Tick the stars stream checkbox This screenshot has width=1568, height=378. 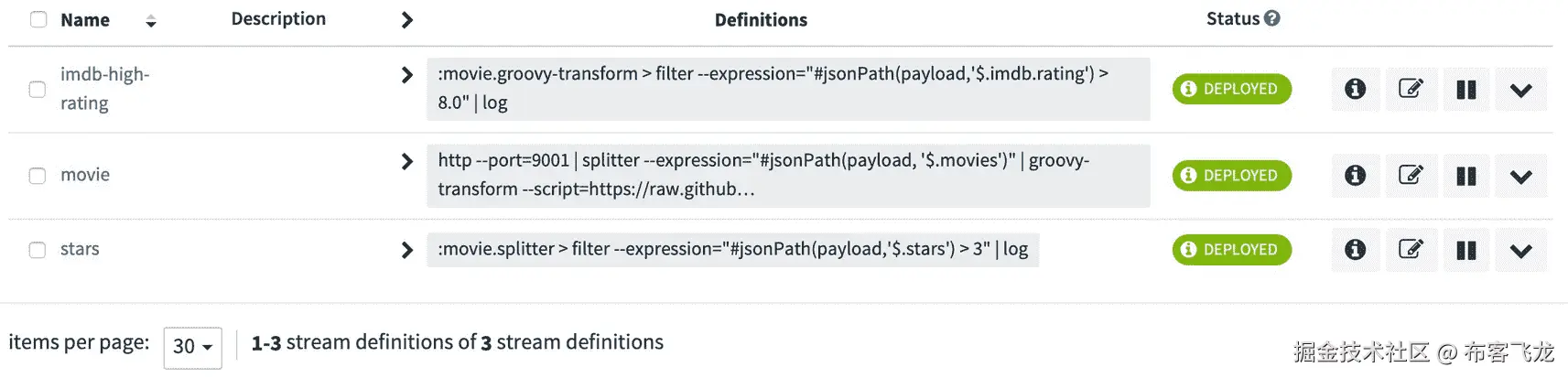pos(38,250)
